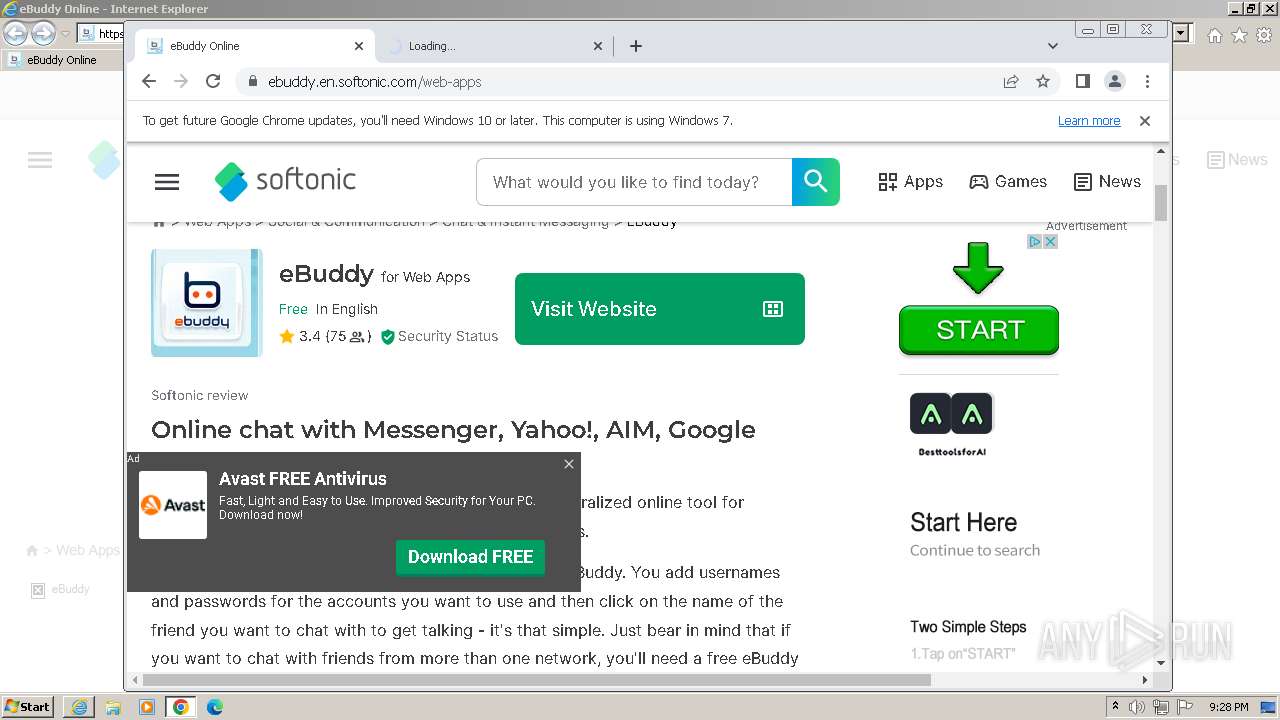Screen dimensions: 1280x720
Task: Open Windows Explorer folder in taskbar
Action: tap(113, 707)
